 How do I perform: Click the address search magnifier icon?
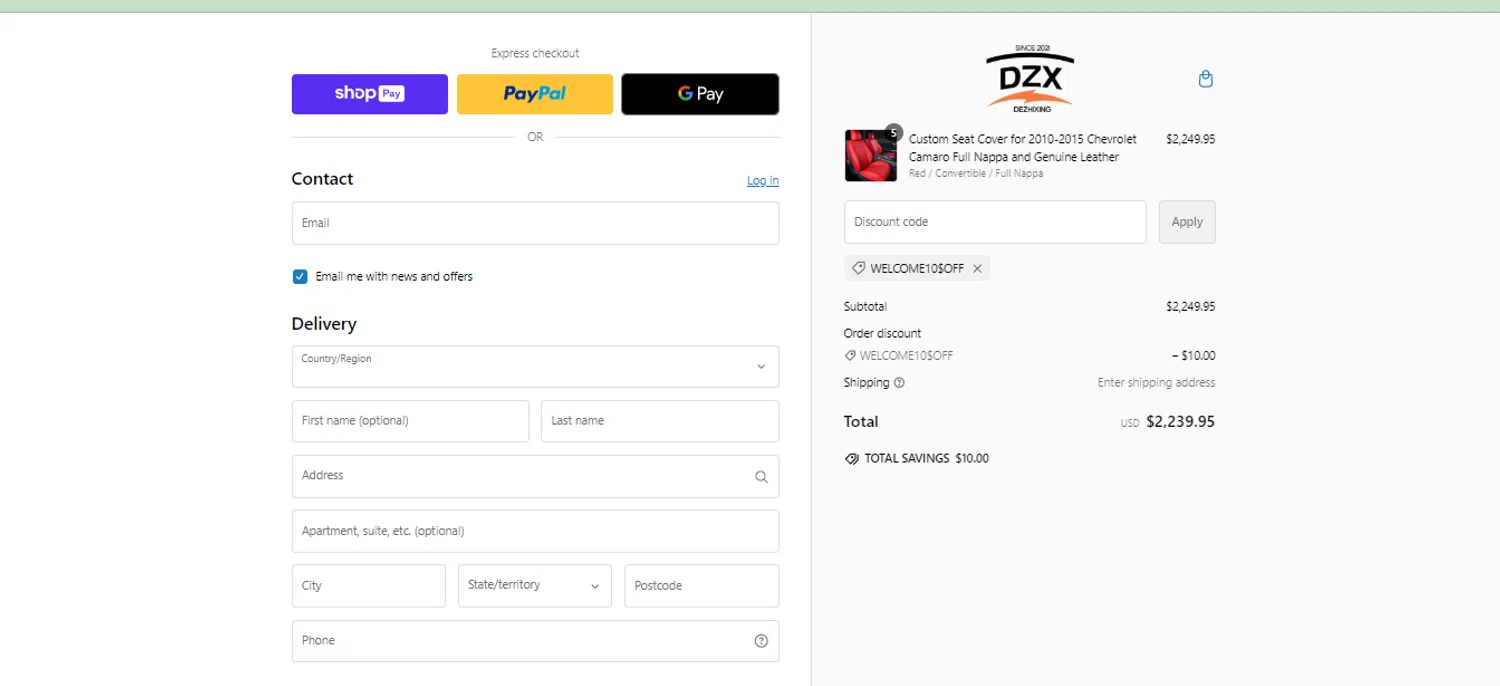tap(761, 477)
